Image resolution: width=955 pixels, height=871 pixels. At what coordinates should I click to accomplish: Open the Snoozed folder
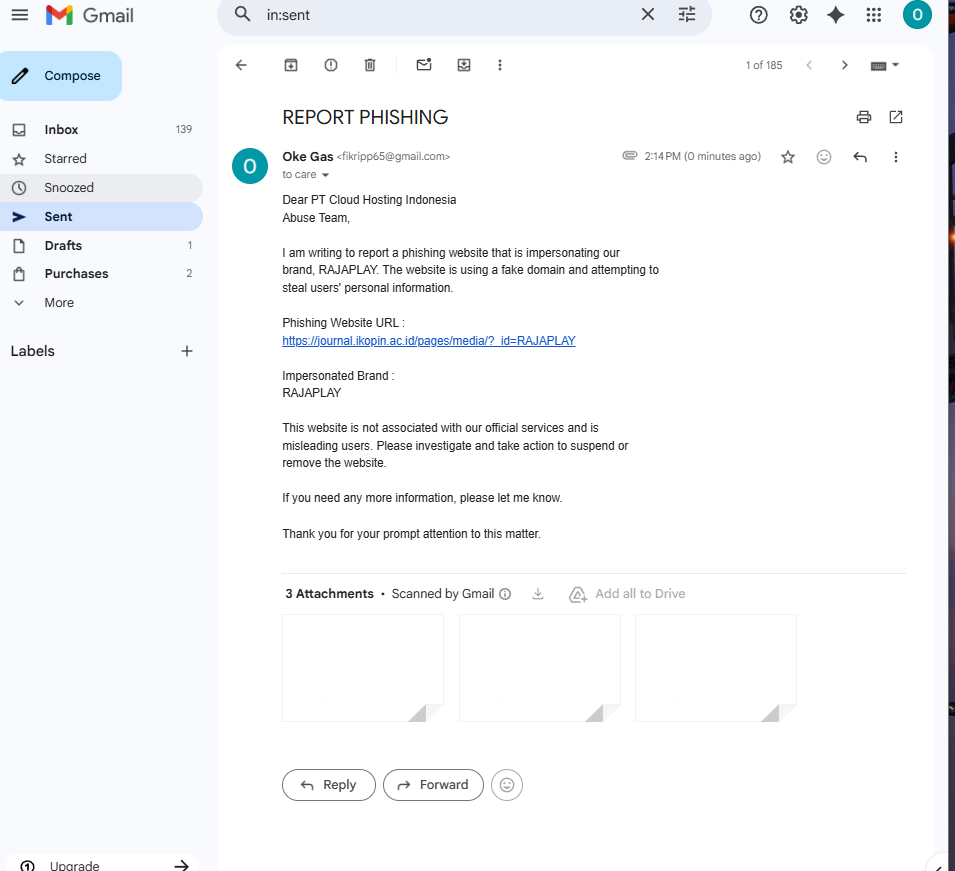(x=101, y=188)
